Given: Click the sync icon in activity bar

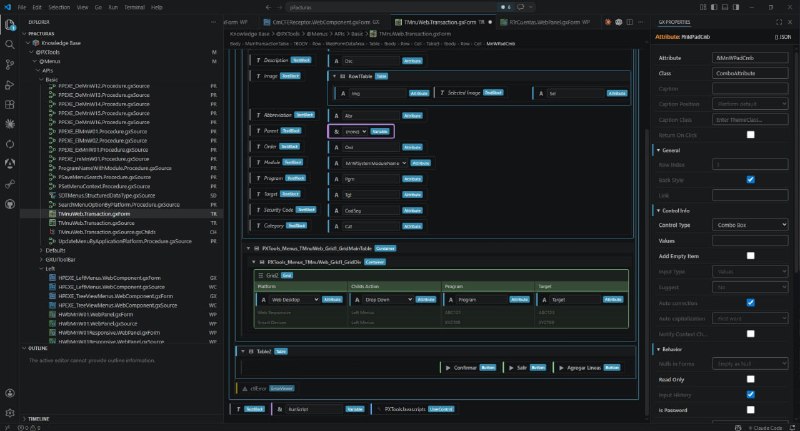Looking at the screenshot, I should (x=10, y=144).
